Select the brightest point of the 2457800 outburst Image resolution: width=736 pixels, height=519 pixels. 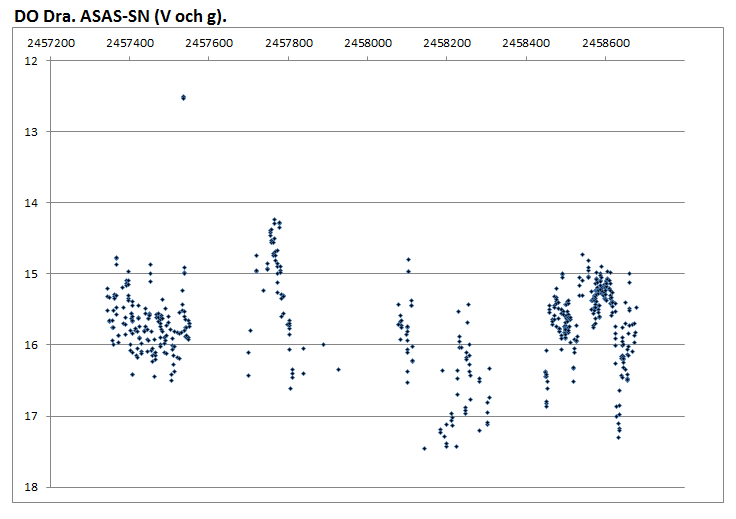pos(275,220)
